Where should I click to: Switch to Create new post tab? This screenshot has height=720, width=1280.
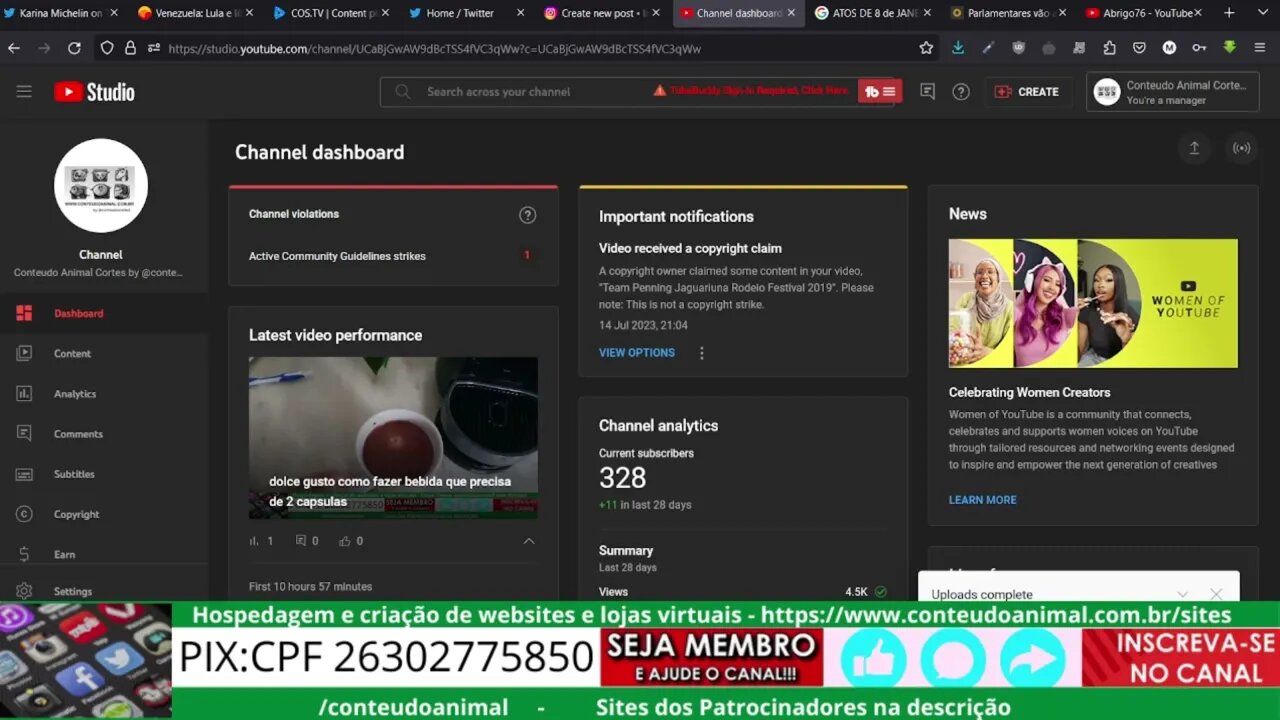[x=601, y=13]
